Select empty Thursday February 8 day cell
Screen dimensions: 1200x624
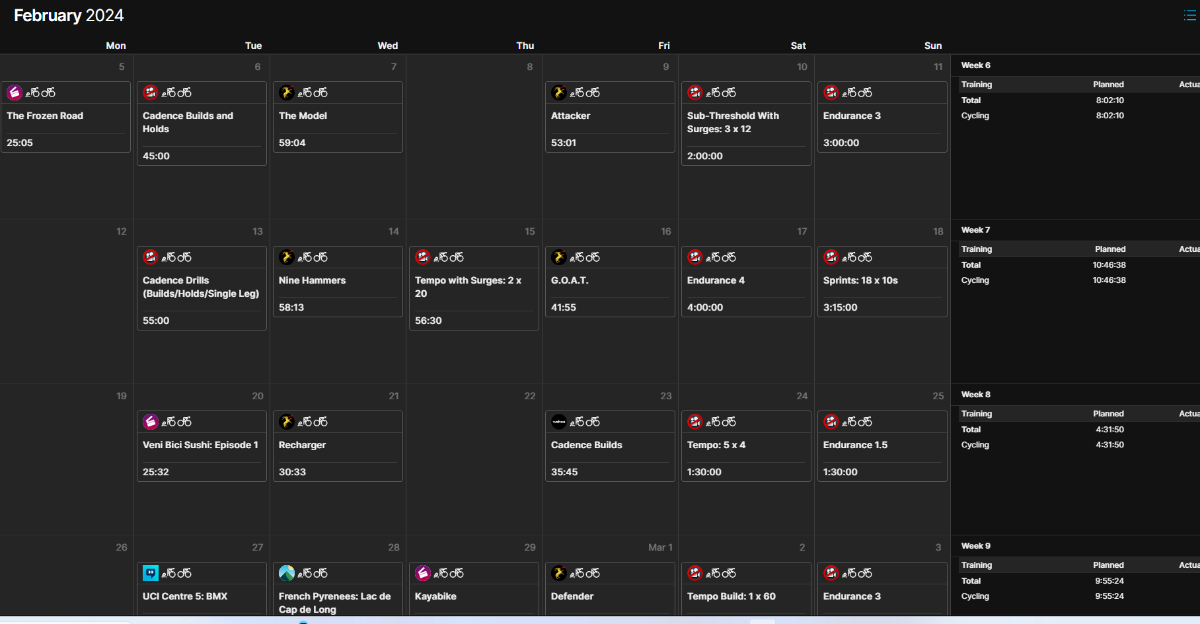point(475,140)
